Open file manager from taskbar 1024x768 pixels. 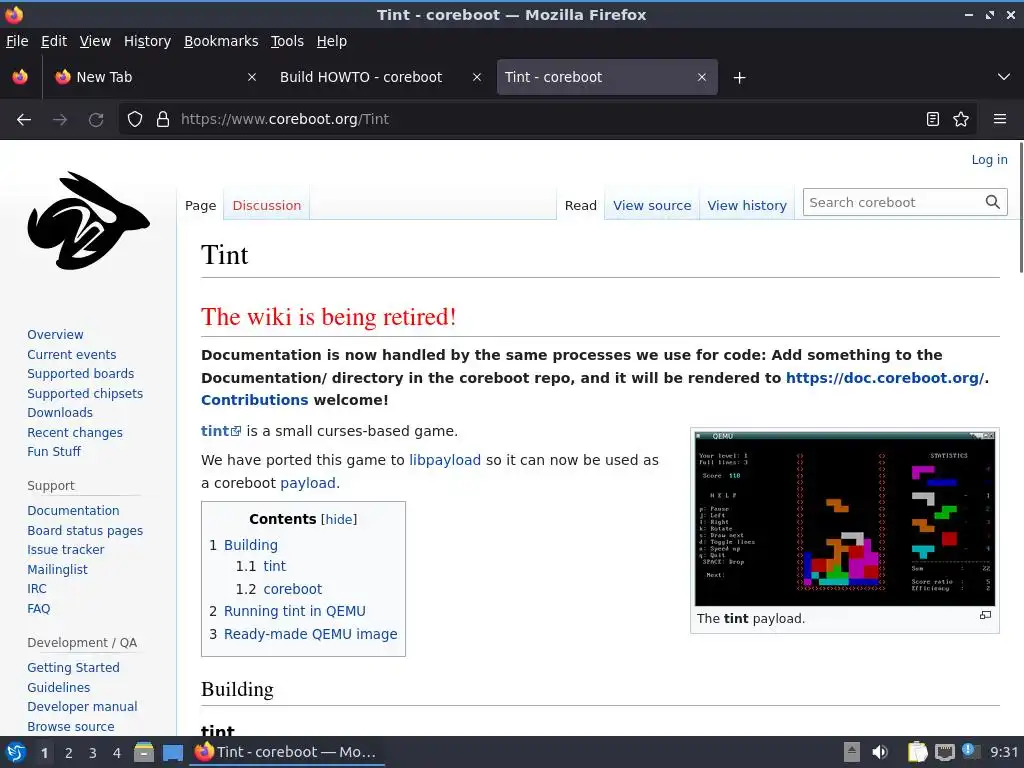click(144, 752)
